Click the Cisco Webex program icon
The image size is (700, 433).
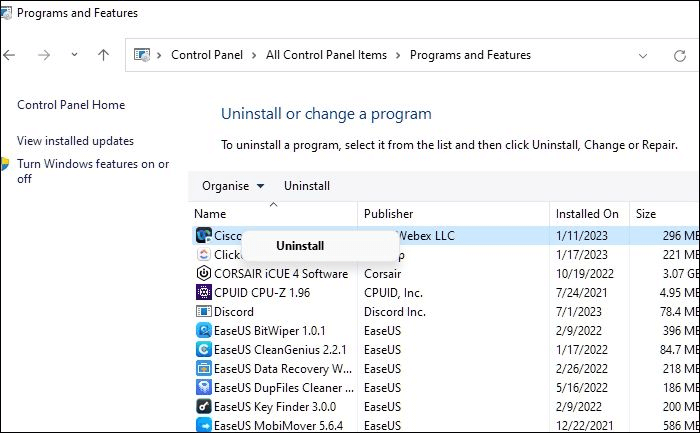[204, 235]
